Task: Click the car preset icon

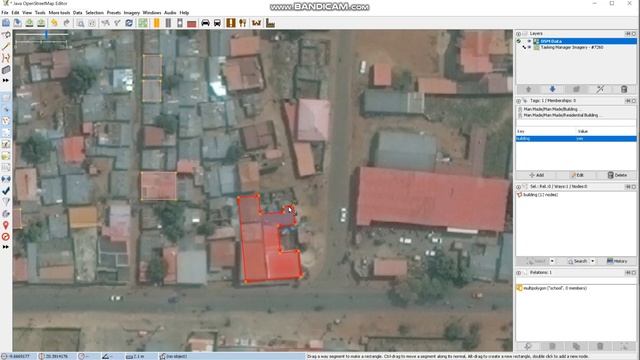Action: (x=205, y=23)
